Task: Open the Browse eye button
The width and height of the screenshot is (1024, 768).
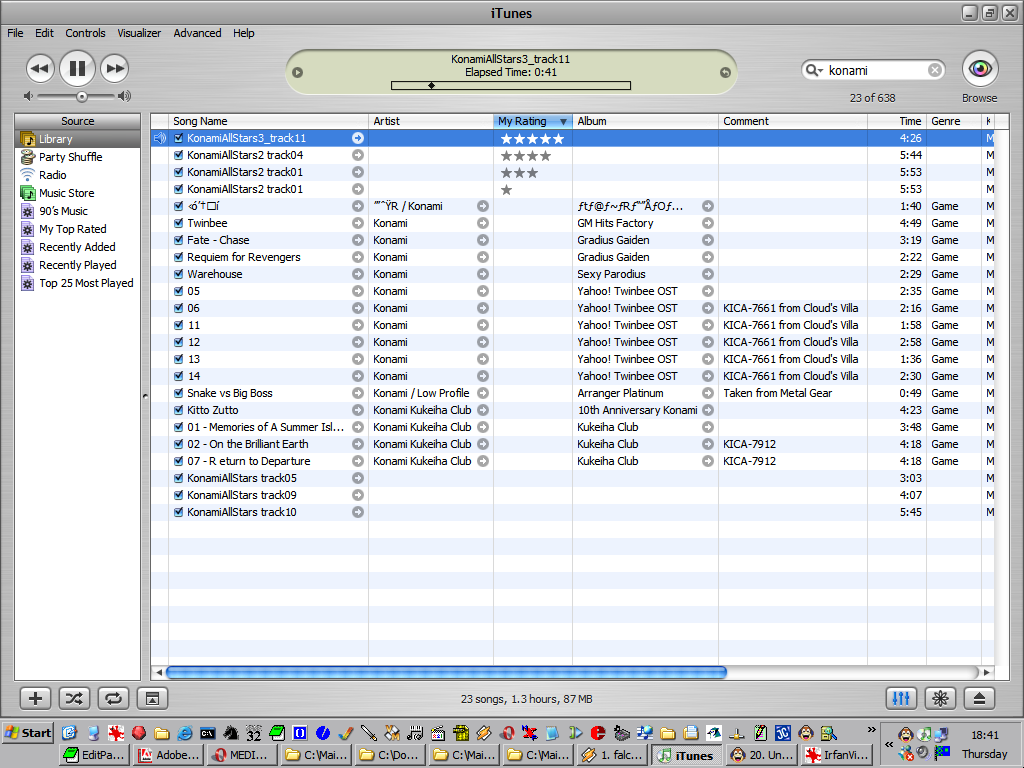Action: click(980, 69)
